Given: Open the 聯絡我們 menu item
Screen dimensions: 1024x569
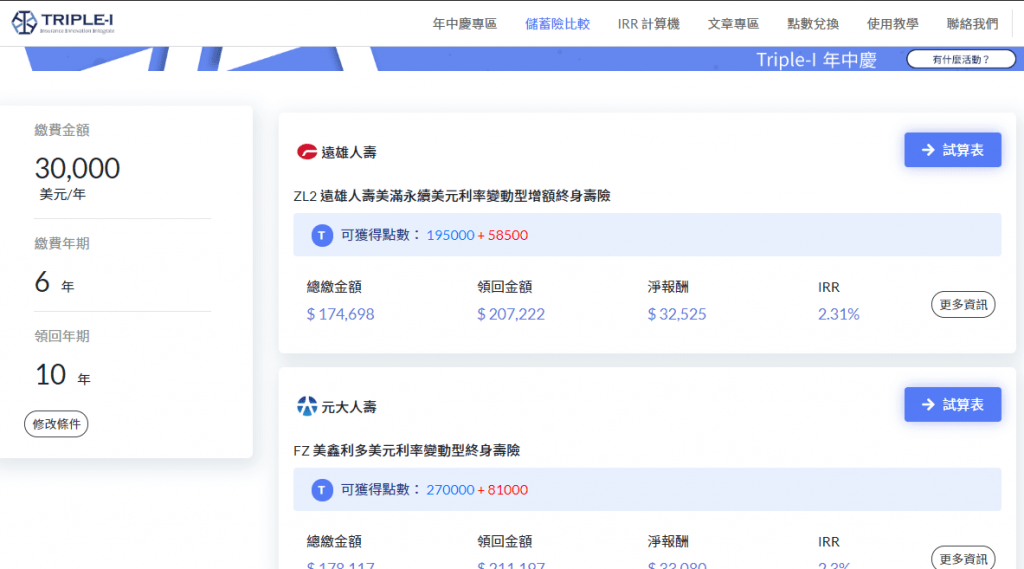Looking at the screenshot, I should 972,24.
